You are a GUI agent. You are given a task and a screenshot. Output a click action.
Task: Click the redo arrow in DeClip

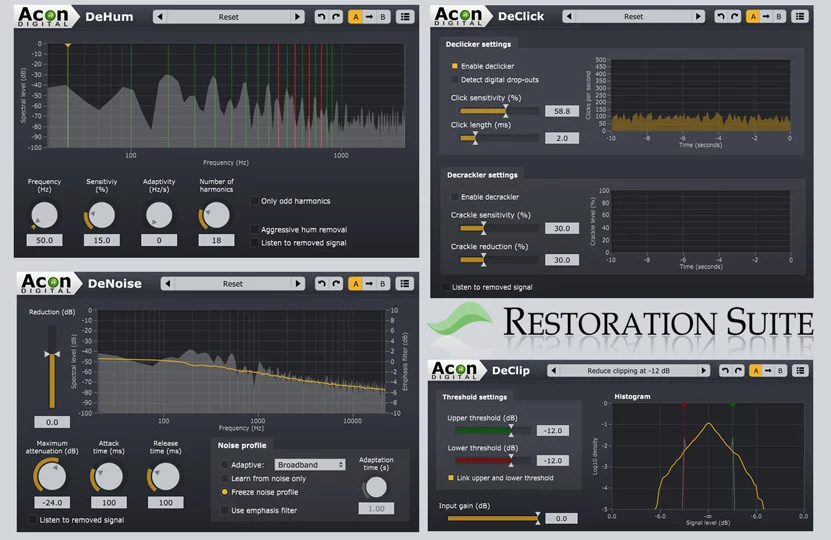pyautogui.click(x=738, y=370)
